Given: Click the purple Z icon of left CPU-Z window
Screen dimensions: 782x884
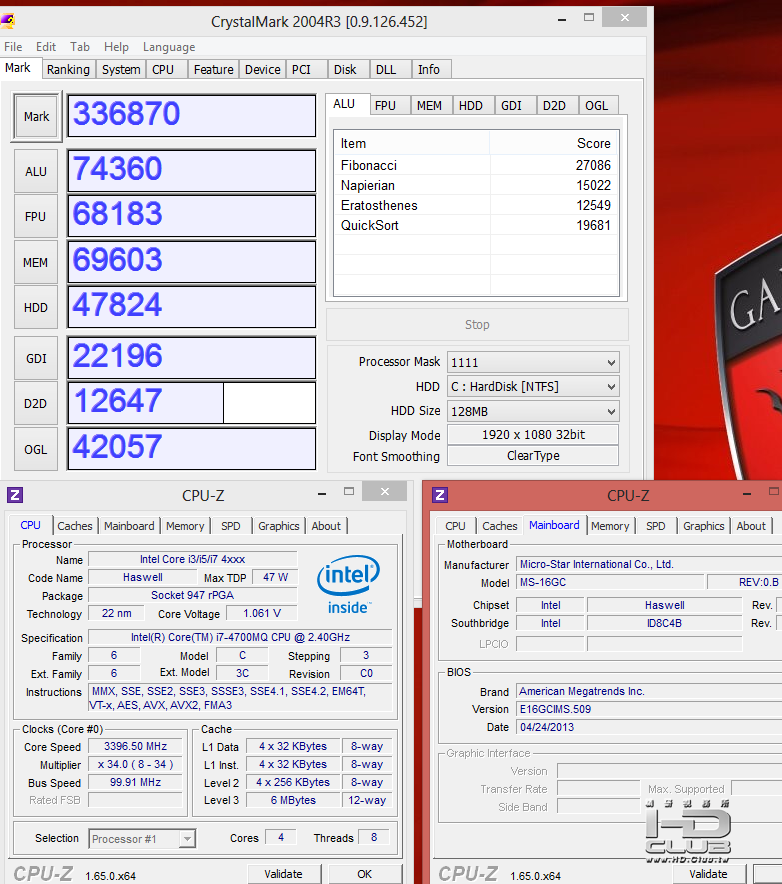Looking at the screenshot, I should point(15,495).
